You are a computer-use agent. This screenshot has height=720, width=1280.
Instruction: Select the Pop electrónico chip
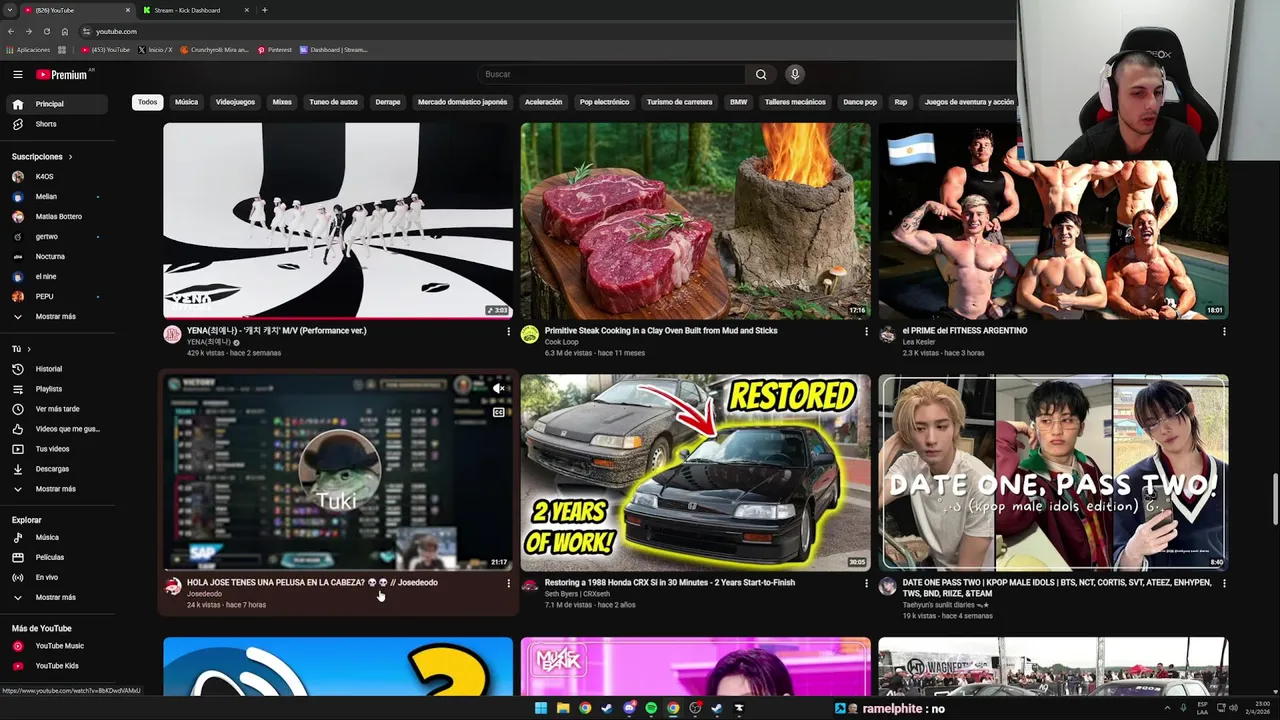click(x=604, y=102)
